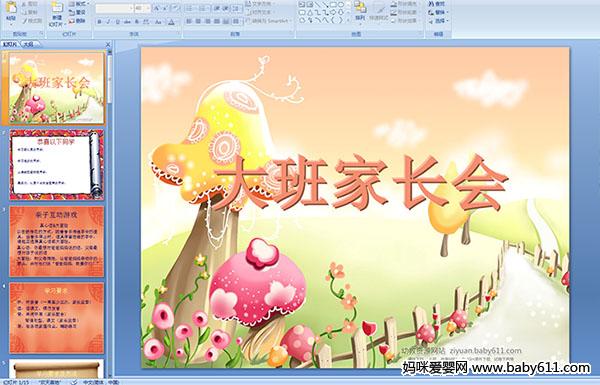This screenshot has height=385, width=600.
Task: Open Clipboard (剪贴板) group dialog launcher
Action: coord(41,34)
